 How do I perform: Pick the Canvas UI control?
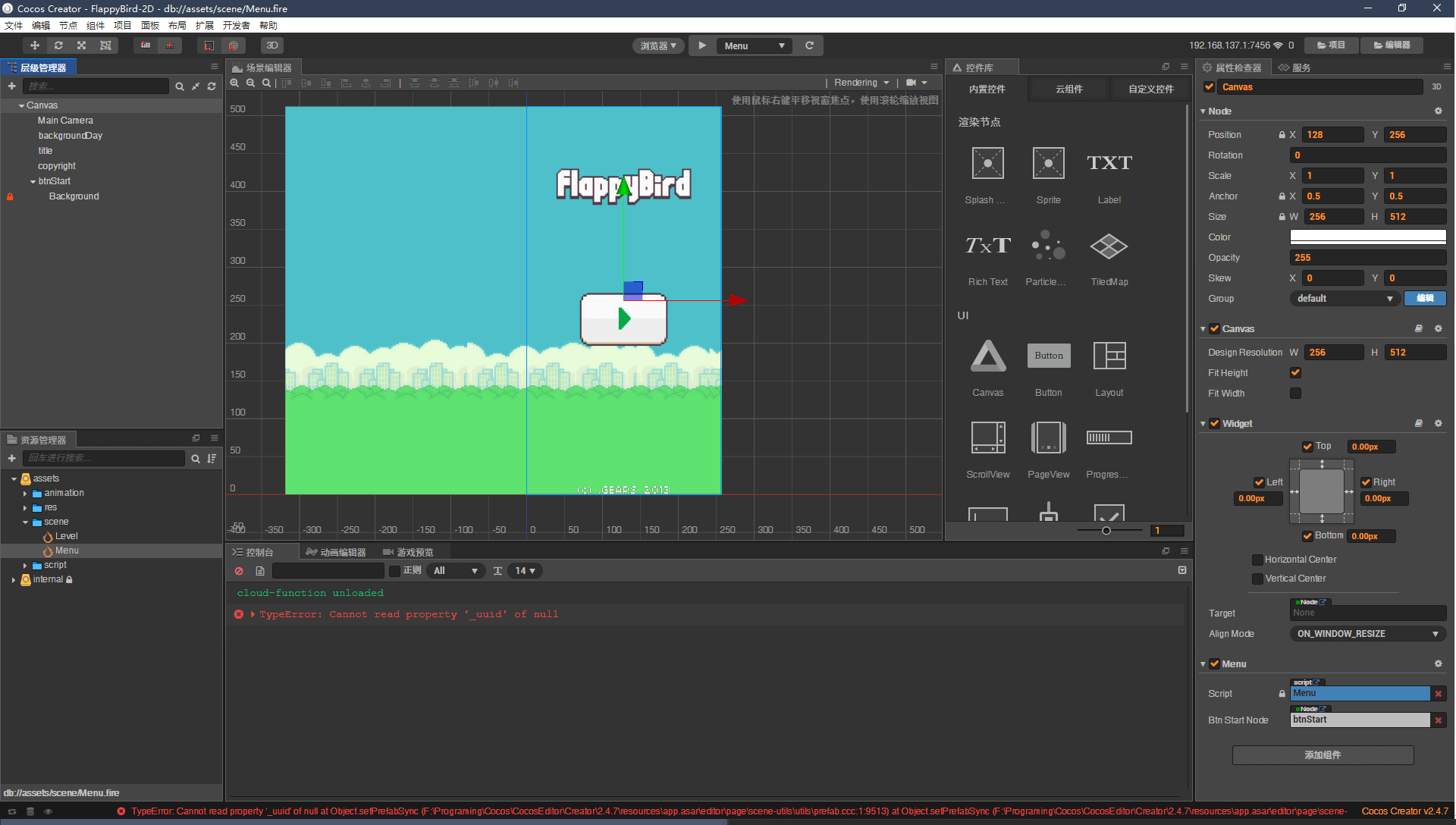987,369
